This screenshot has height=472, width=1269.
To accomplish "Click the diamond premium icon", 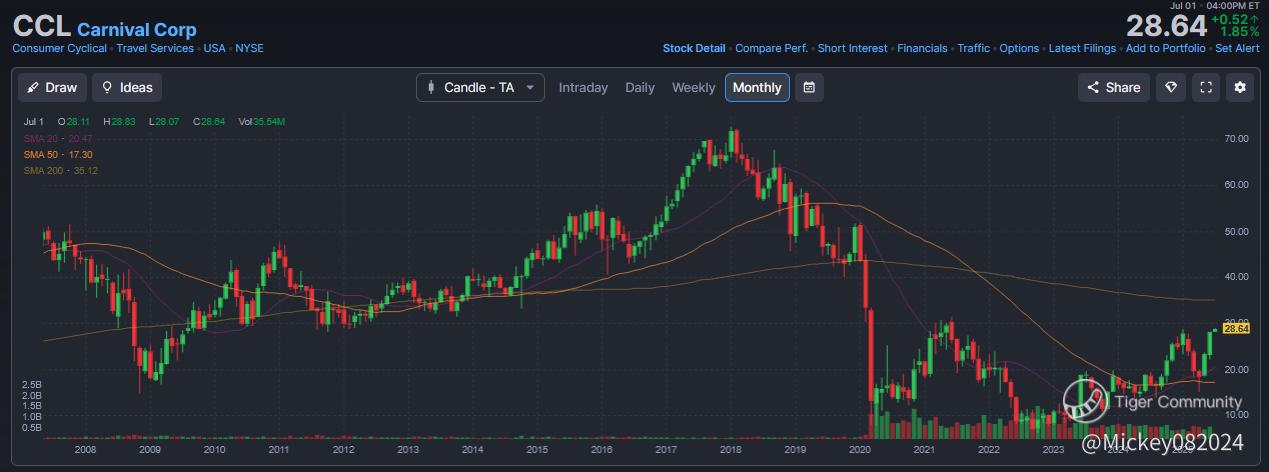I will coord(1171,87).
